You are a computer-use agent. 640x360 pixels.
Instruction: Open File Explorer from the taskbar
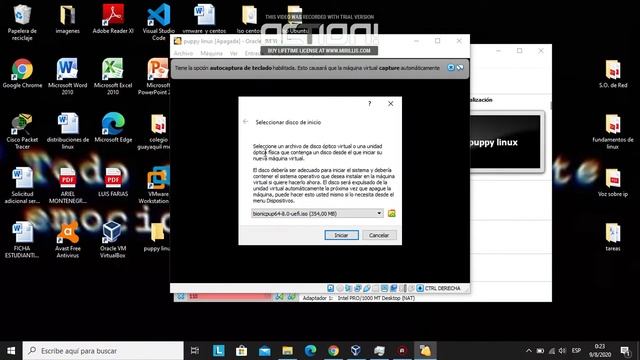(x=287, y=351)
